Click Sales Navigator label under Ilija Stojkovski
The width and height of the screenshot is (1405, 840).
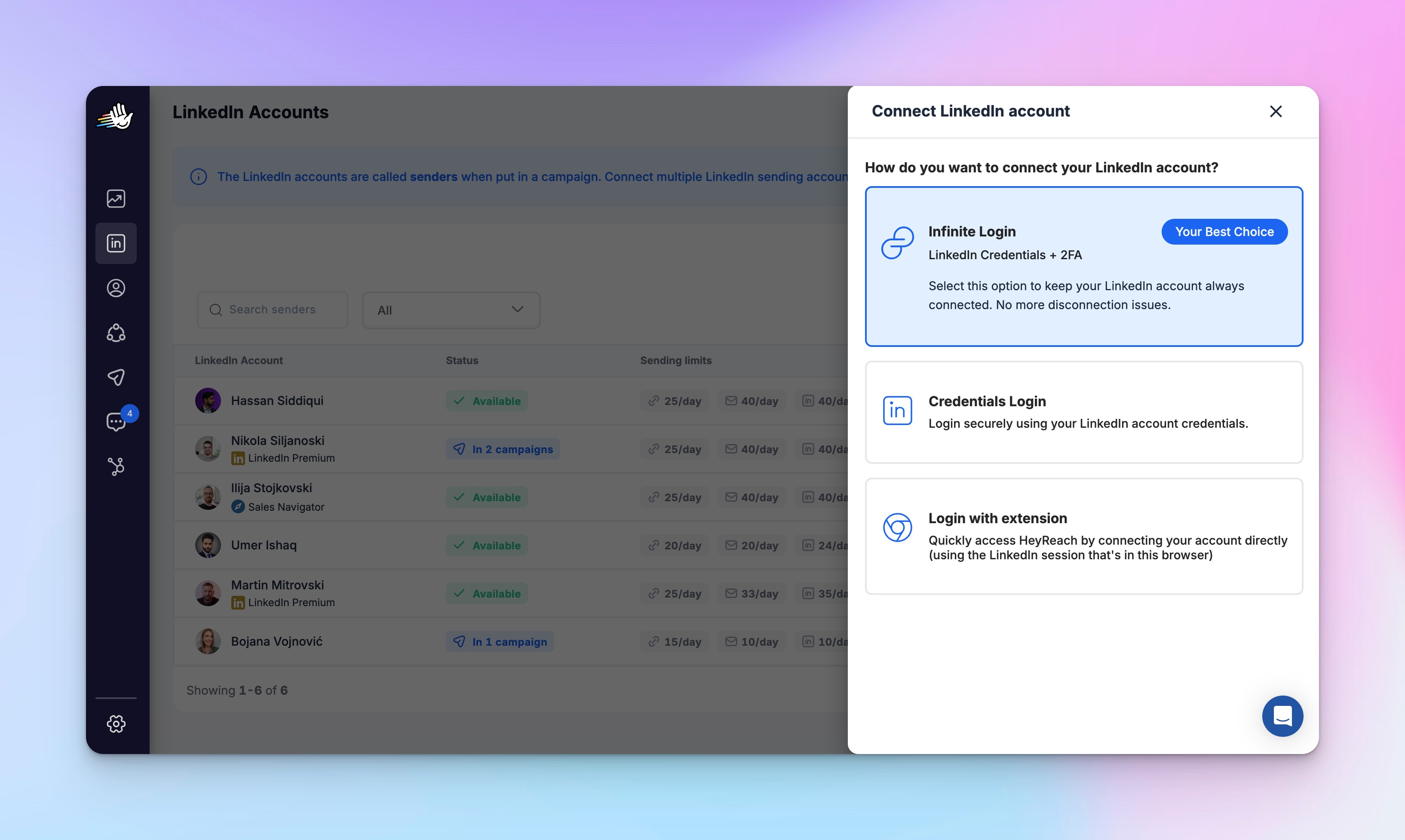click(286, 506)
